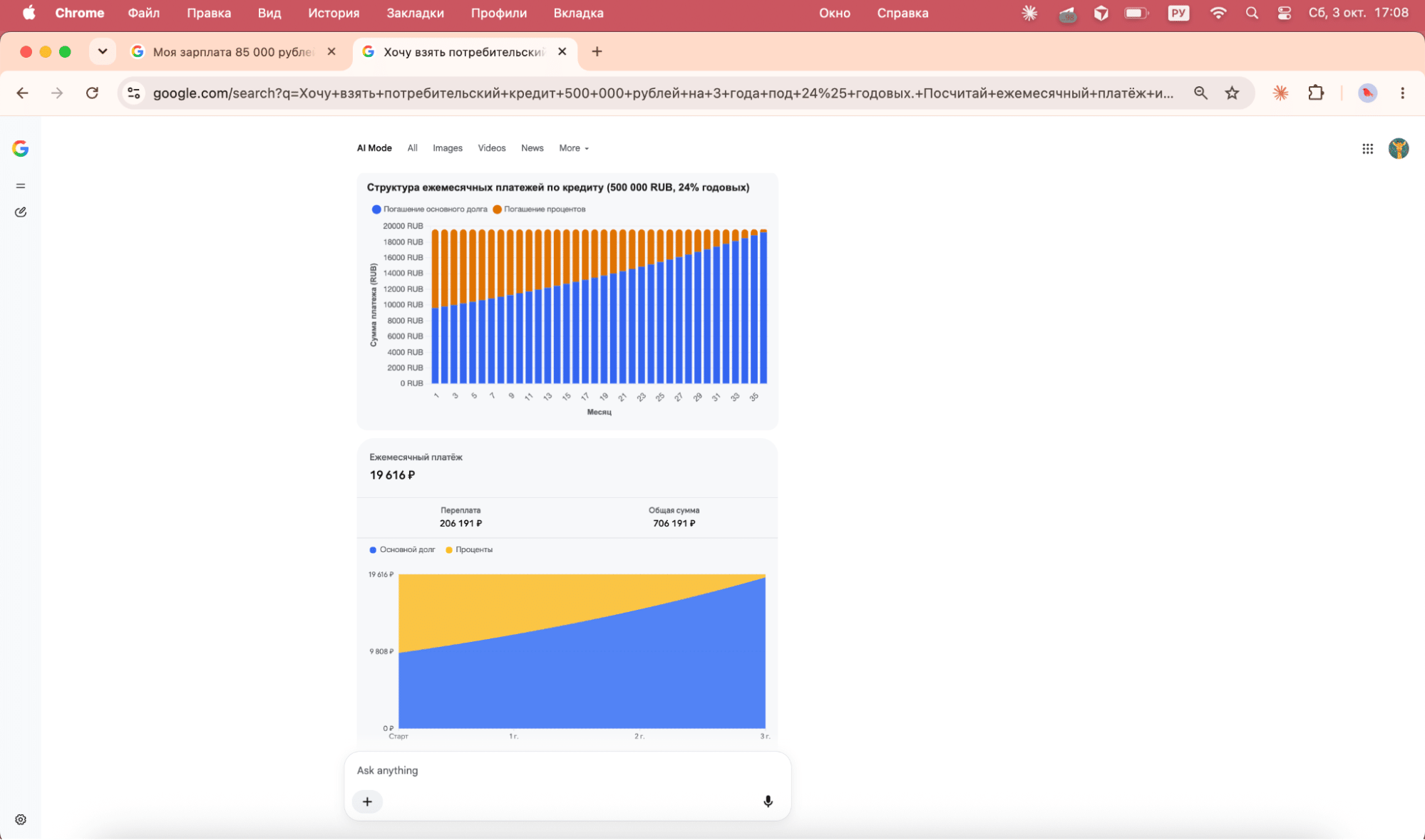The width and height of the screenshot is (1425, 840).
Task: Switch to the Videos results tab
Action: click(492, 148)
